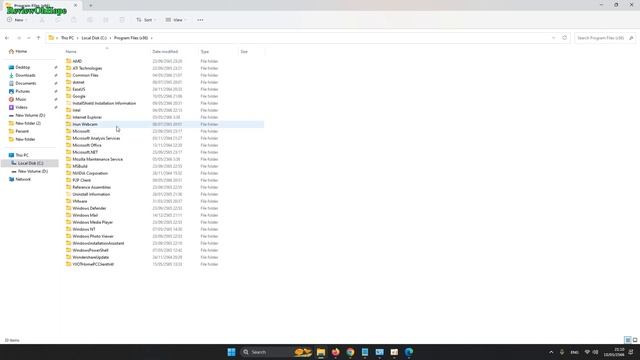Click the Up one level arrow
The width and height of the screenshot is (640, 360).
coord(38,38)
